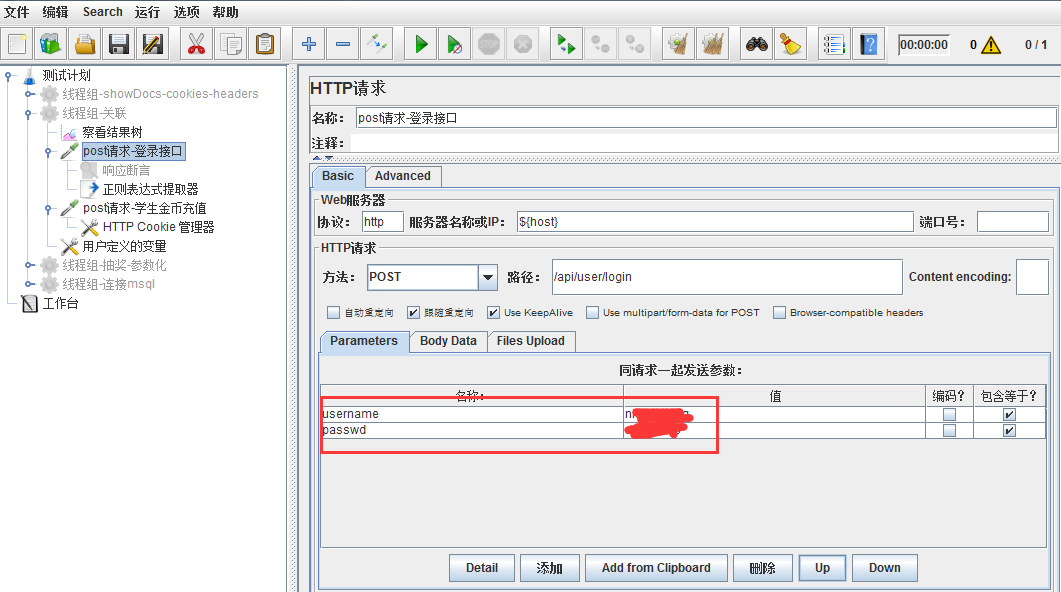The image size is (1061, 592).
Task: Click the Stop test icon
Action: 489,45
